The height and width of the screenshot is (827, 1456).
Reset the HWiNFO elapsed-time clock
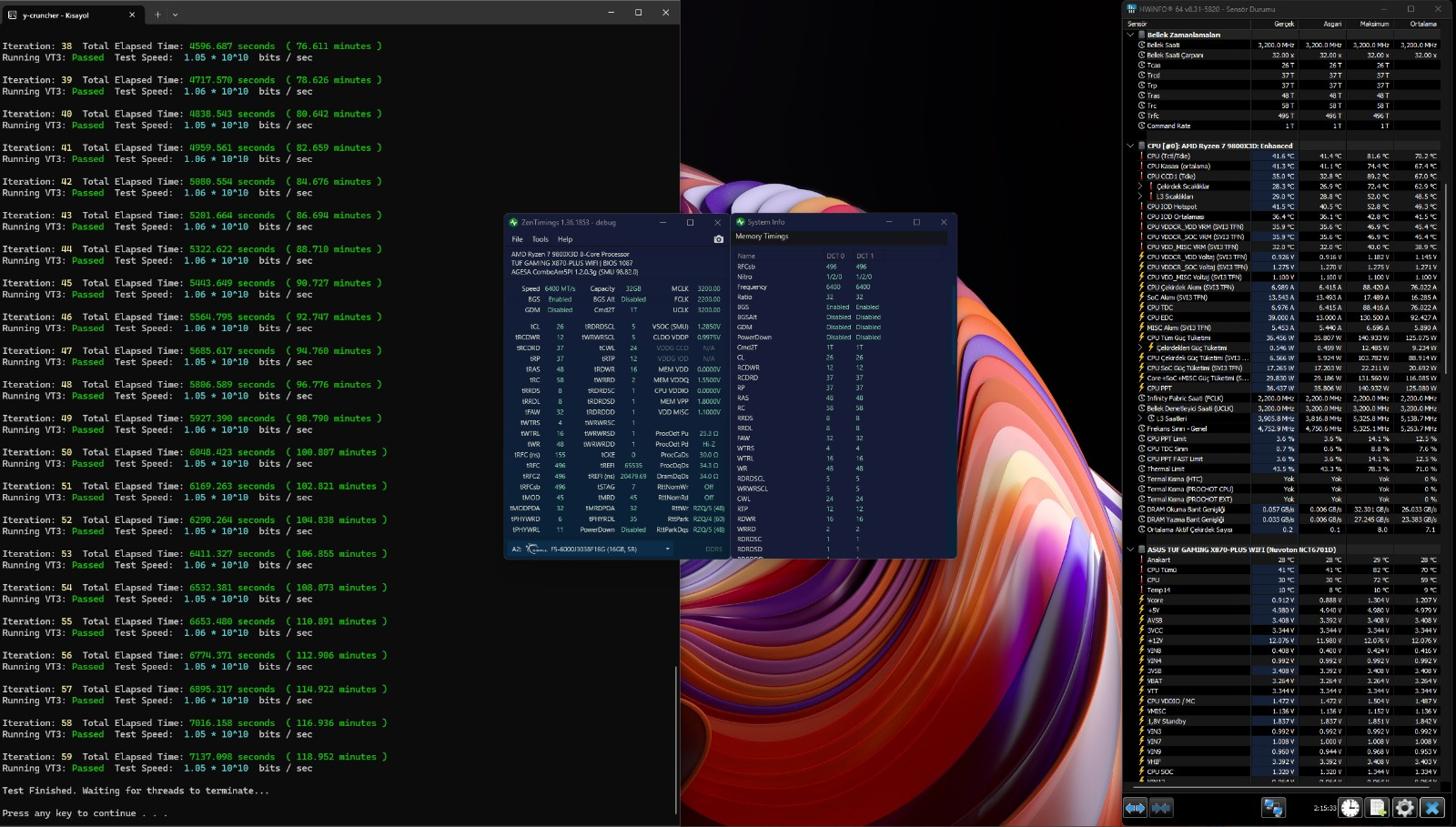1350,807
